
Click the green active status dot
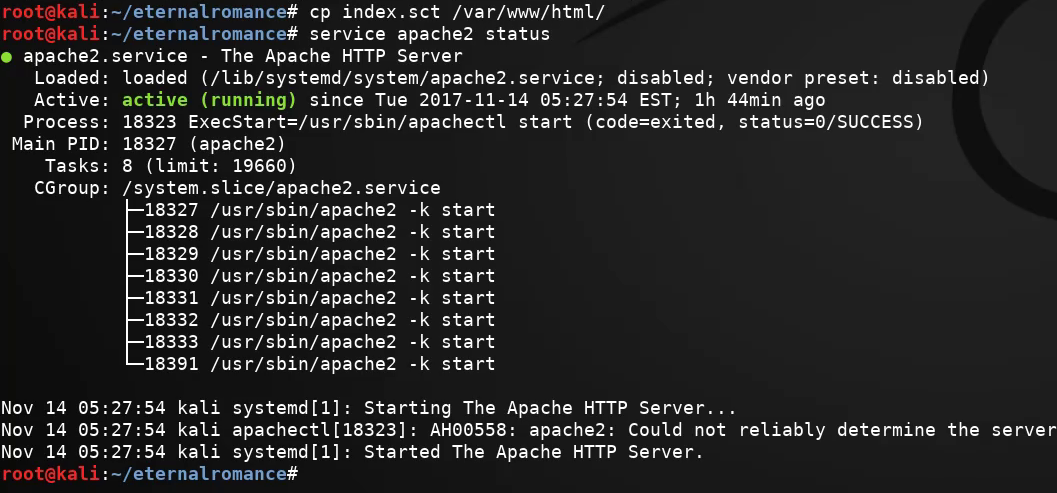pyautogui.click(x=7, y=57)
